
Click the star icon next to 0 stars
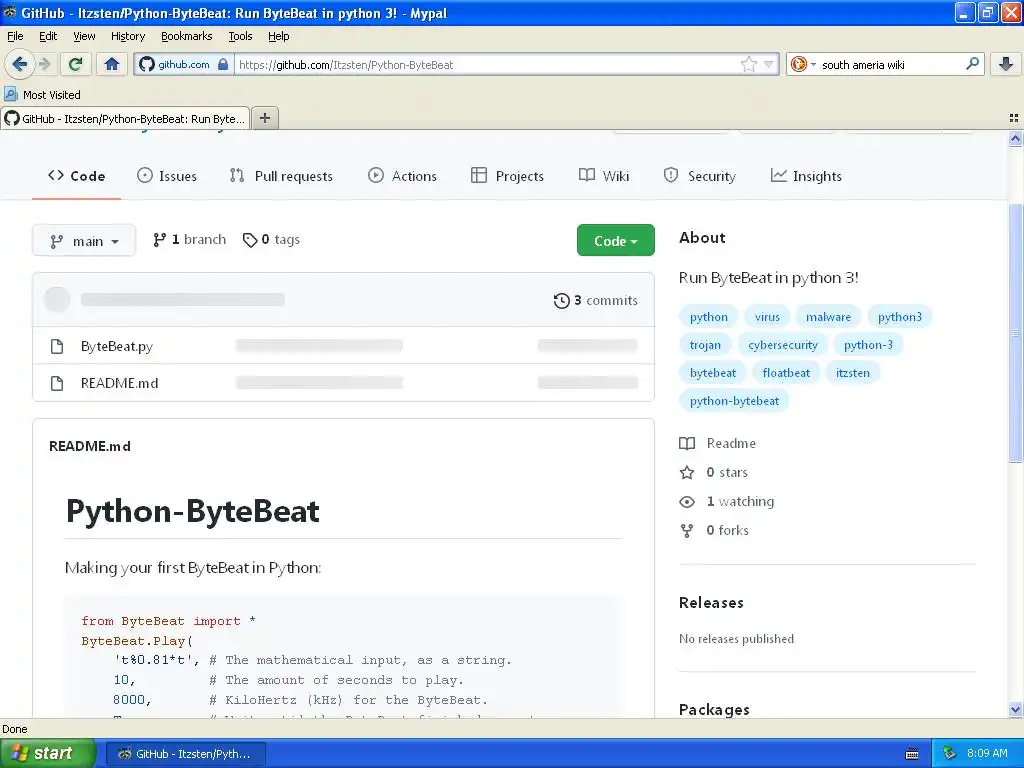point(687,472)
